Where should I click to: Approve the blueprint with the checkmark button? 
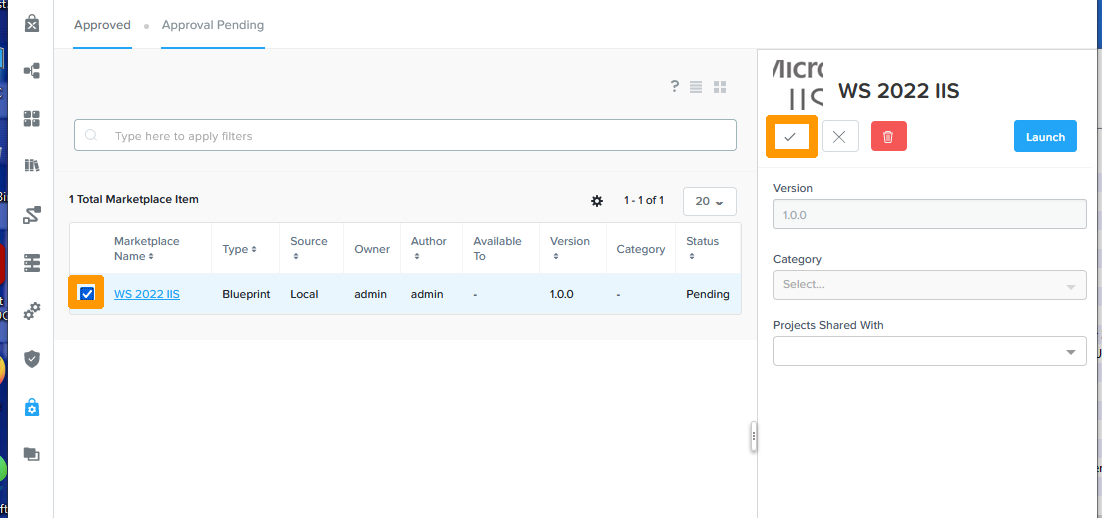(x=791, y=137)
